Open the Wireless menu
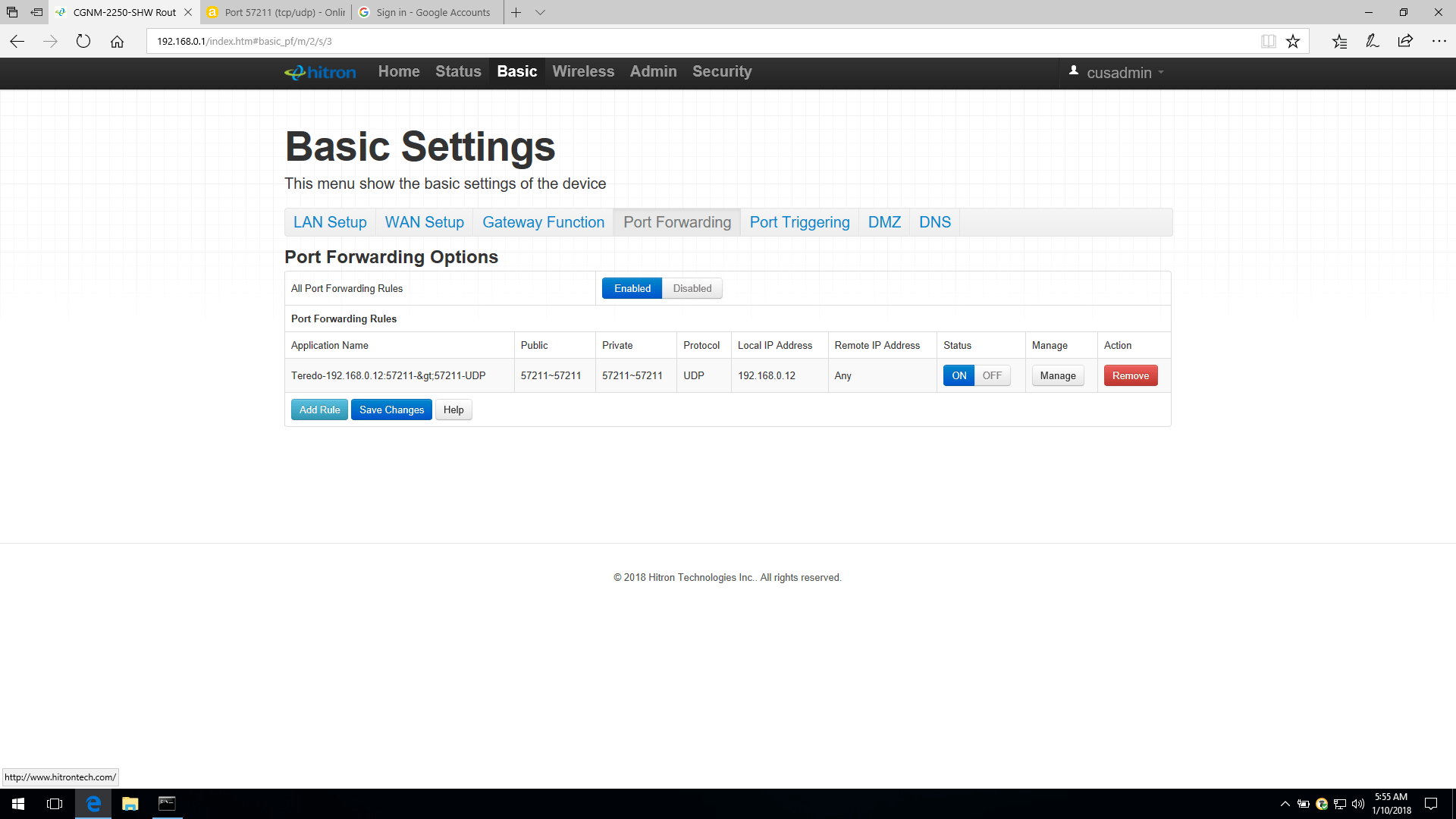 pos(583,71)
